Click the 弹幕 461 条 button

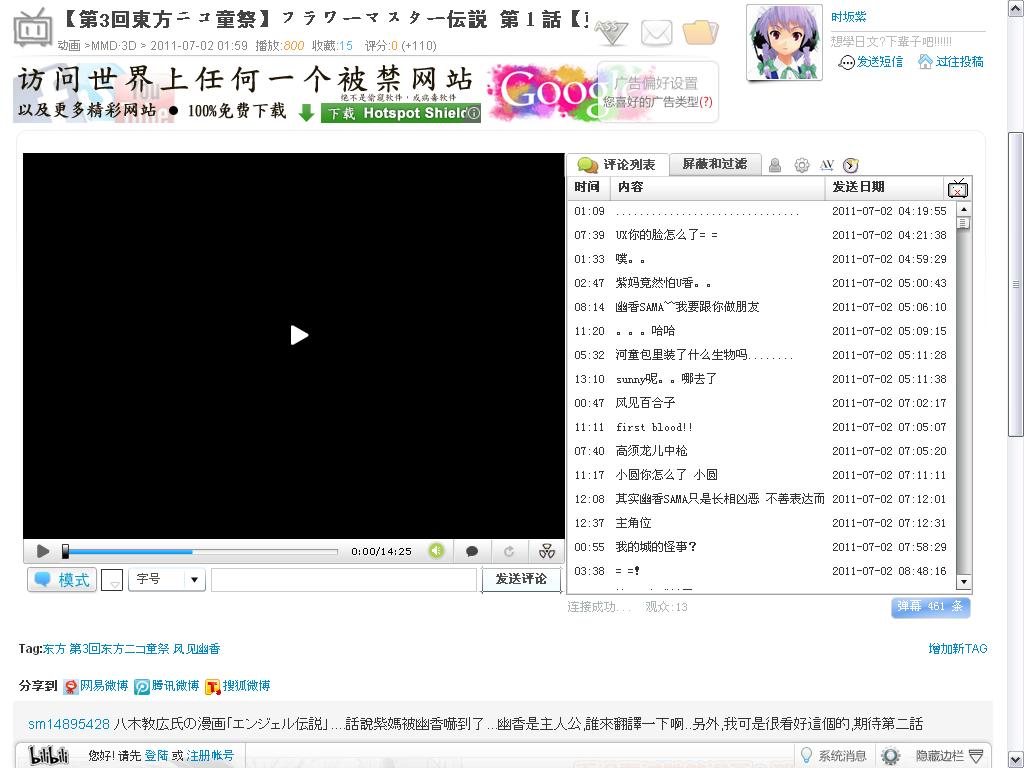tap(930, 607)
